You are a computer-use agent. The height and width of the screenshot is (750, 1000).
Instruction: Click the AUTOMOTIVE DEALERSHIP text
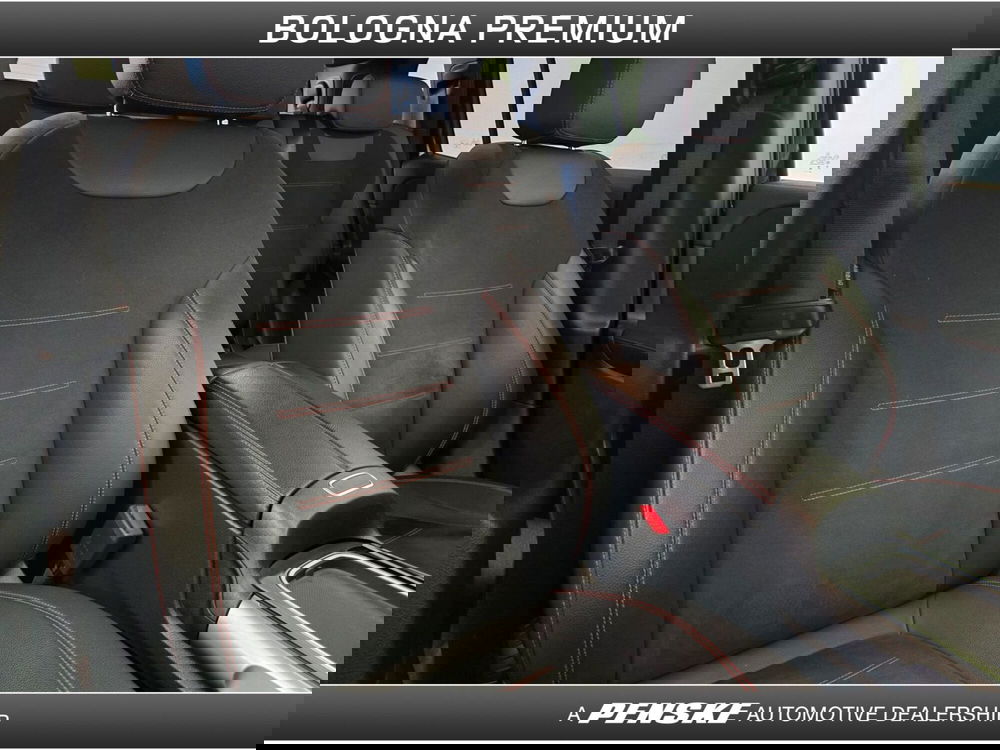872,713
